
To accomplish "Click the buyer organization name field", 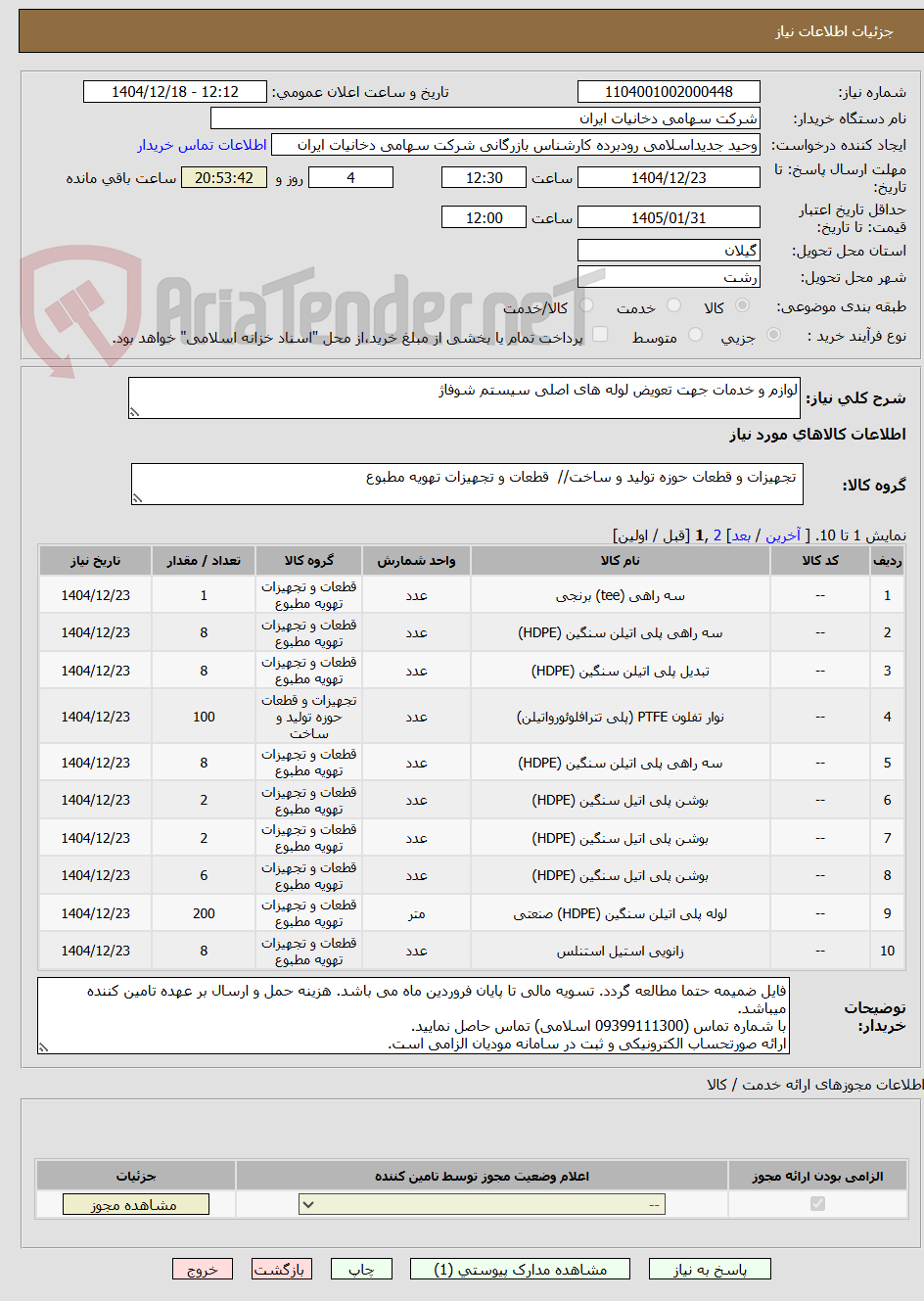I will 485,118.
